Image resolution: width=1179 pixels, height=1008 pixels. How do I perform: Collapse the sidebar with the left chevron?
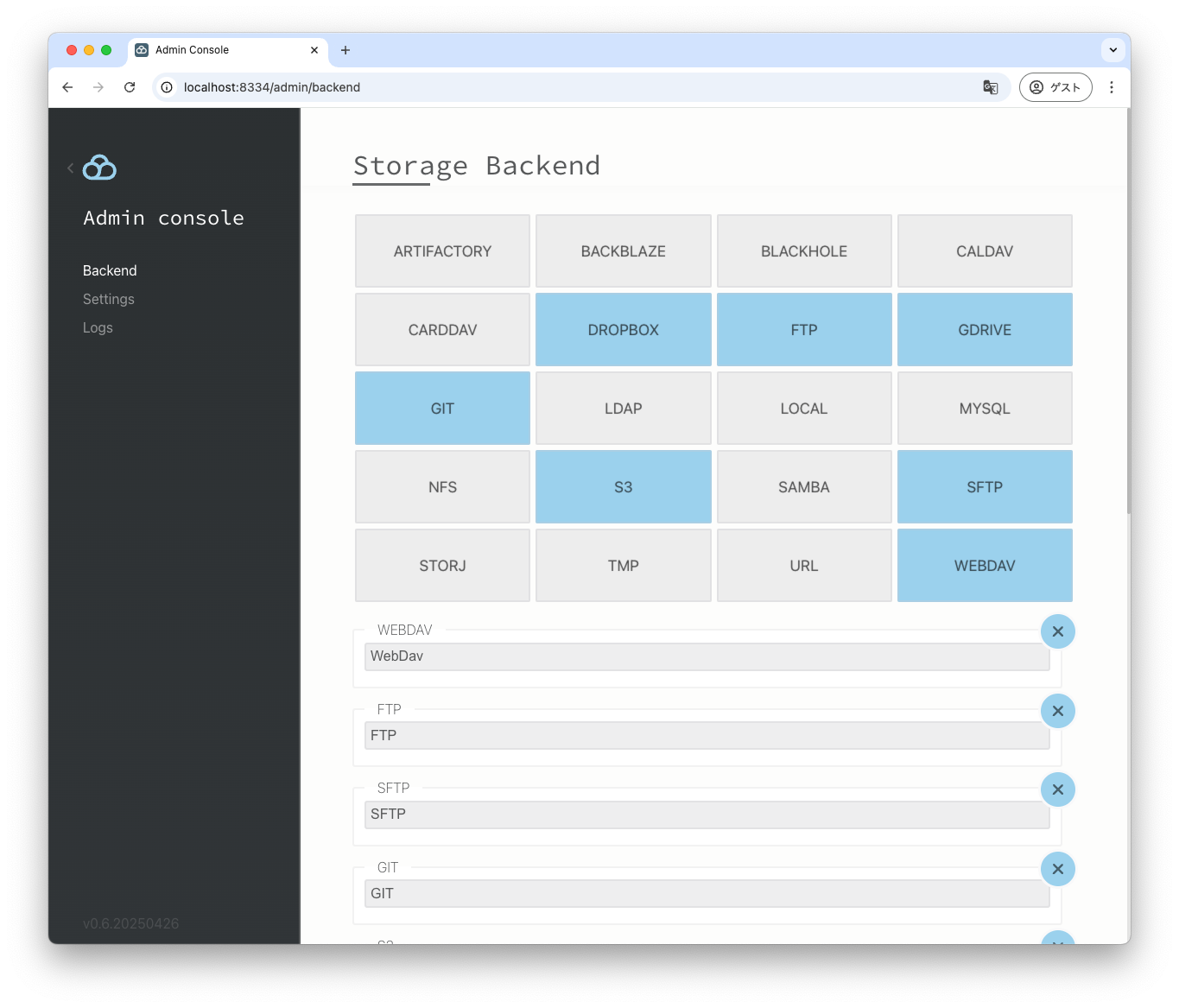point(70,168)
